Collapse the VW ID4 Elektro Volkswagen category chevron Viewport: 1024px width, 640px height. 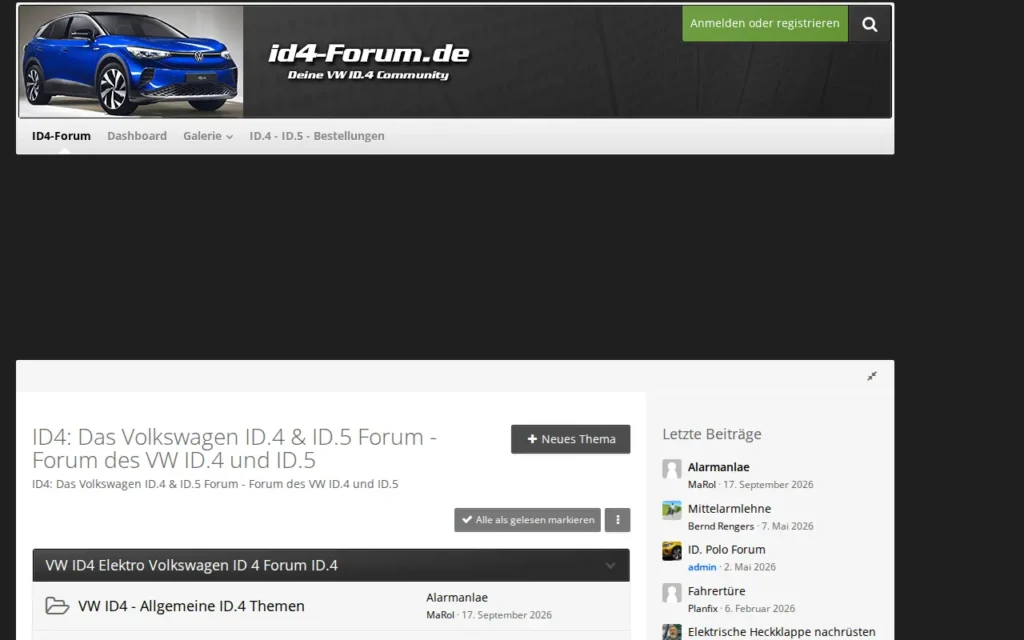[610, 566]
